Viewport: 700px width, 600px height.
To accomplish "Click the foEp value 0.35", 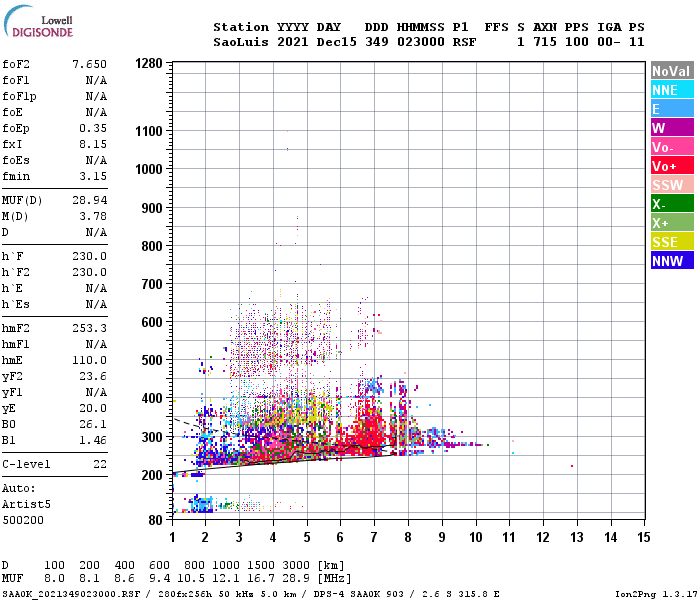I will click(x=93, y=128).
